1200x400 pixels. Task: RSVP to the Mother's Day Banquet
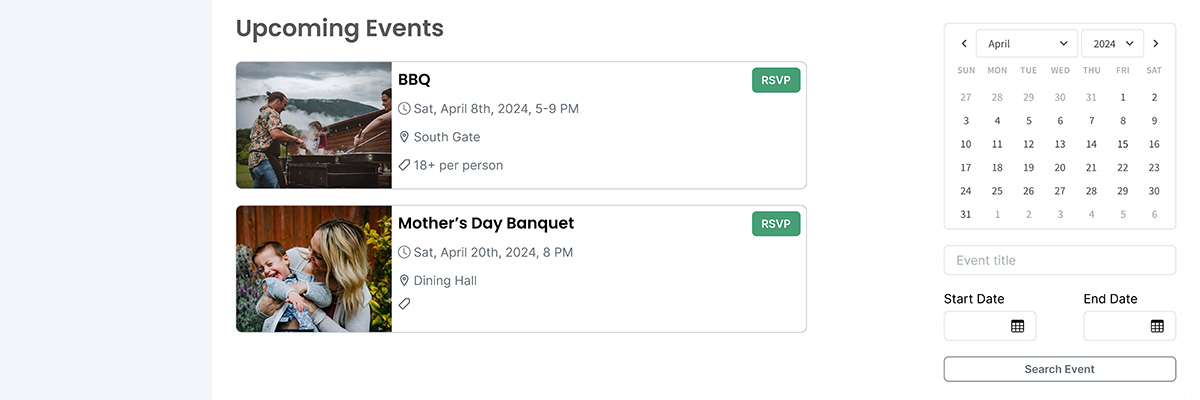pyautogui.click(x=776, y=224)
